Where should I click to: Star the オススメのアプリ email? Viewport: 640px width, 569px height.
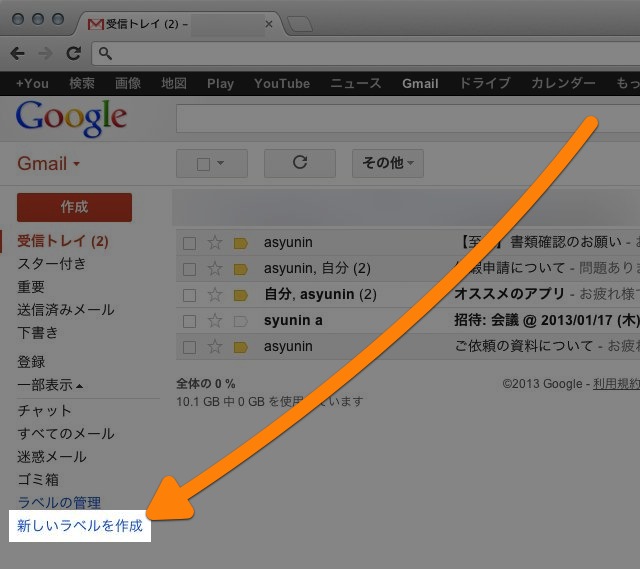(215, 295)
